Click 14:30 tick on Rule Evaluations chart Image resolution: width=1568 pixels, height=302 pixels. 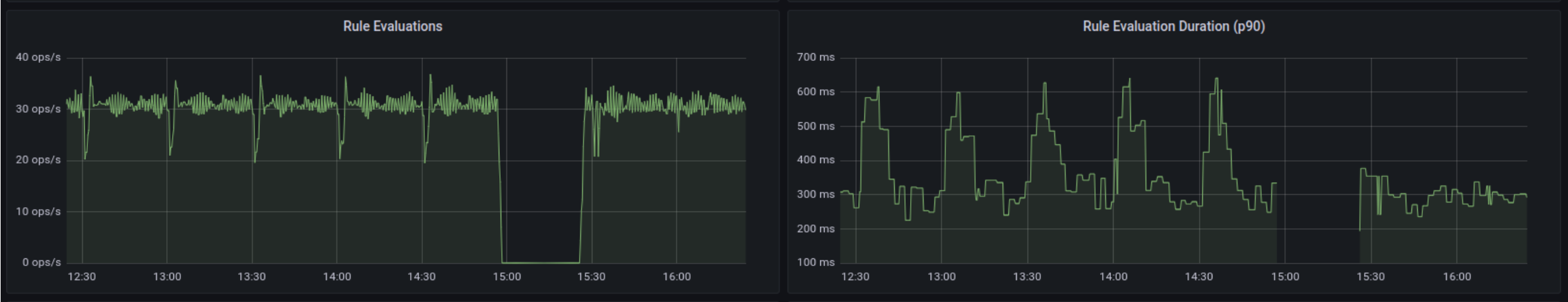point(422,276)
